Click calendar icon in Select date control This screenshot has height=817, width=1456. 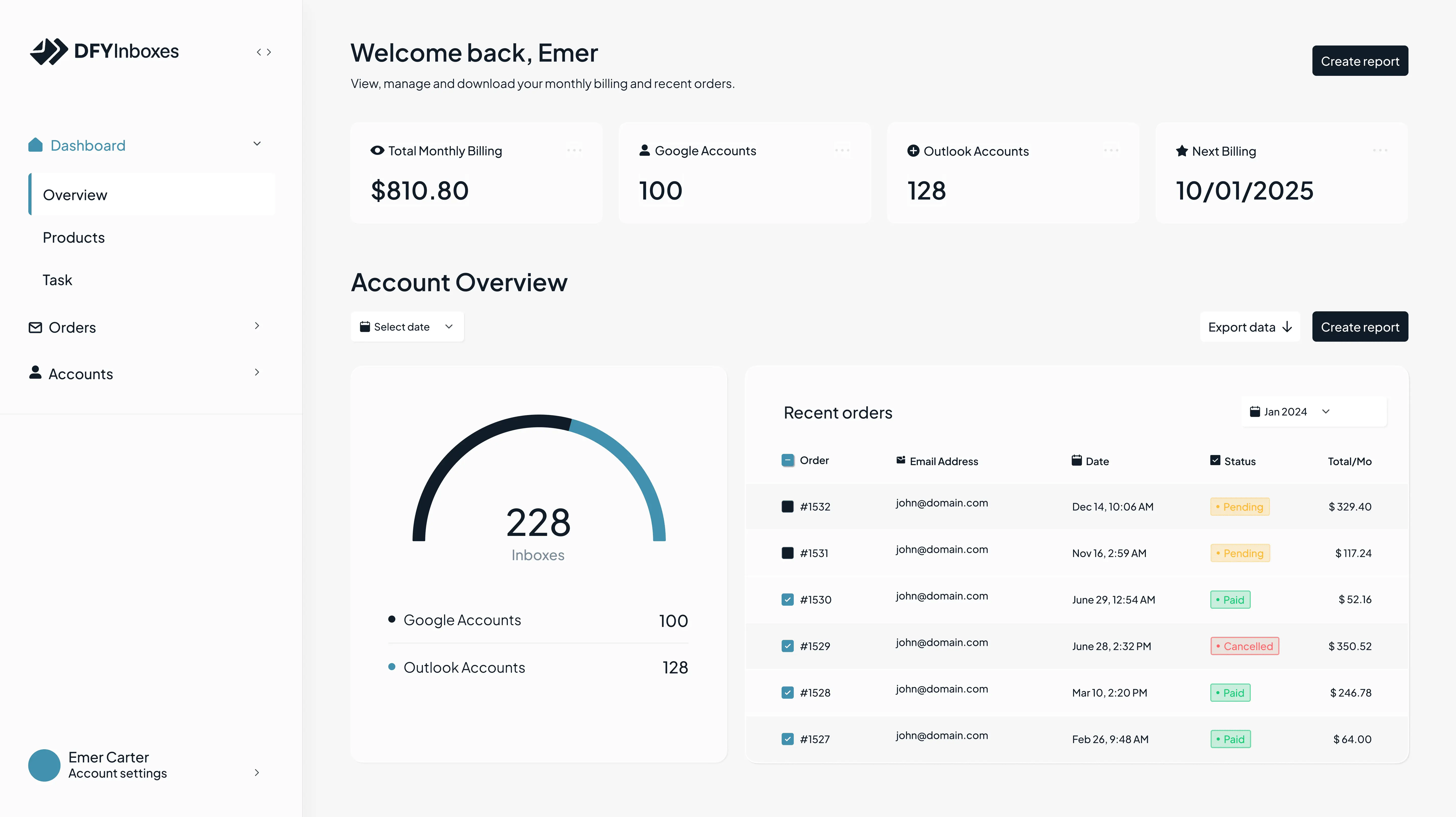pyautogui.click(x=365, y=326)
